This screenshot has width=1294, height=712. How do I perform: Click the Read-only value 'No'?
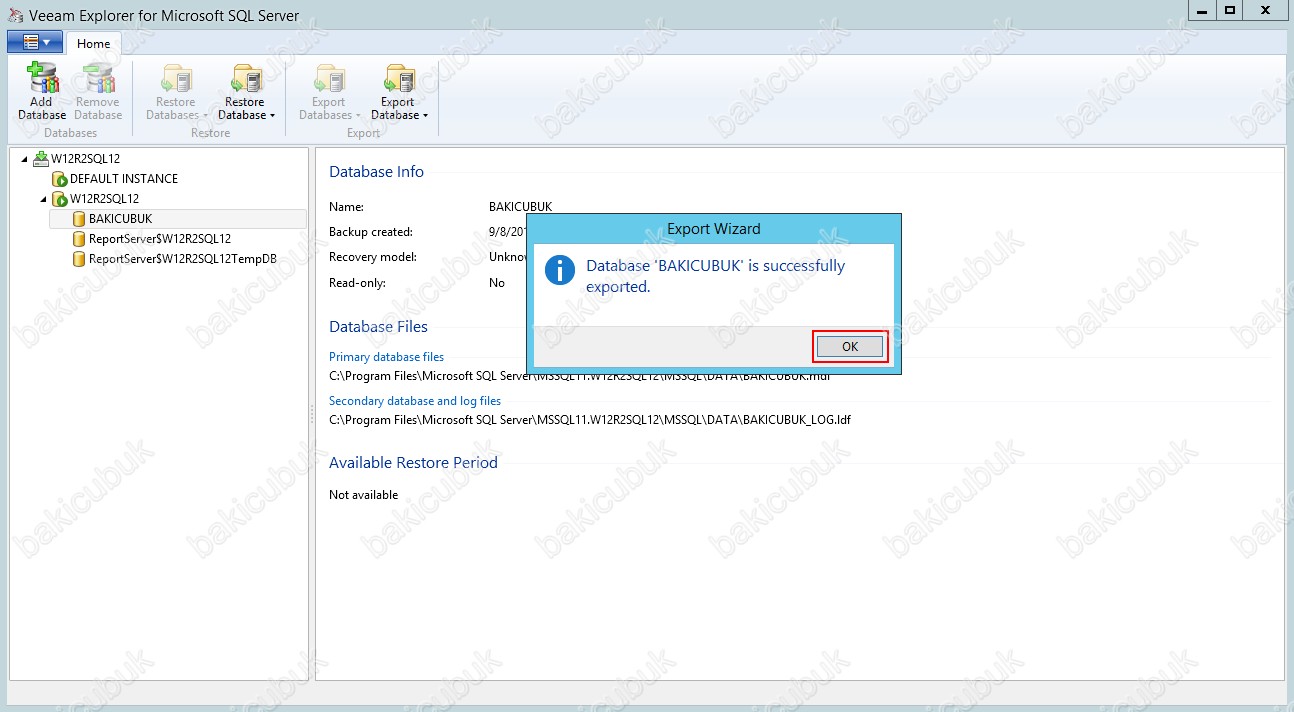pos(497,283)
